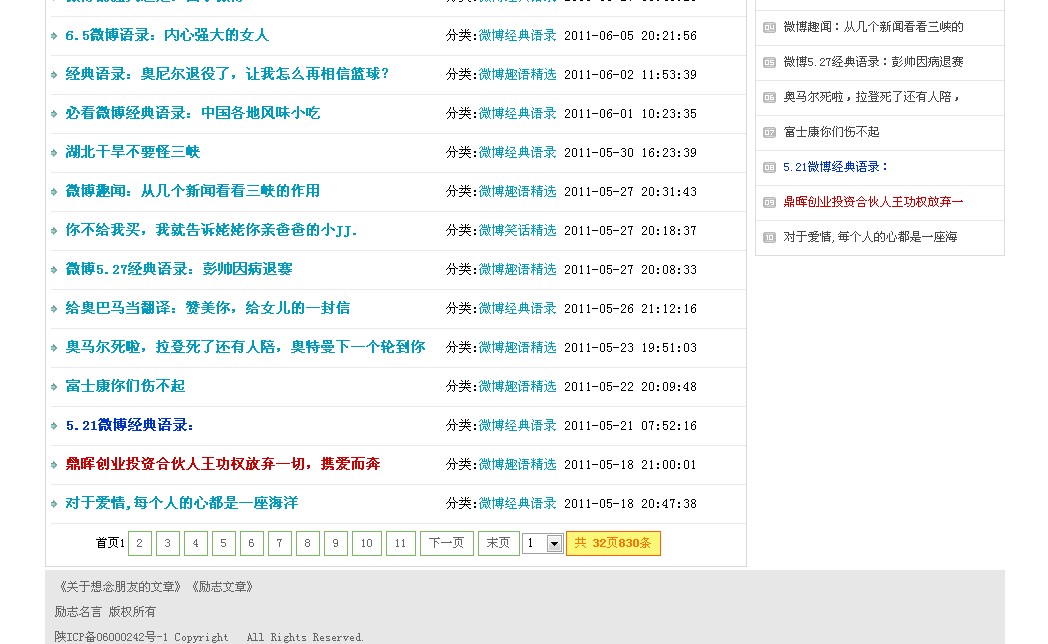Click category 微博笑话精选 dated 2011-05-27
The width and height of the screenshot is (1048, 644).
(x=517, y=230)
